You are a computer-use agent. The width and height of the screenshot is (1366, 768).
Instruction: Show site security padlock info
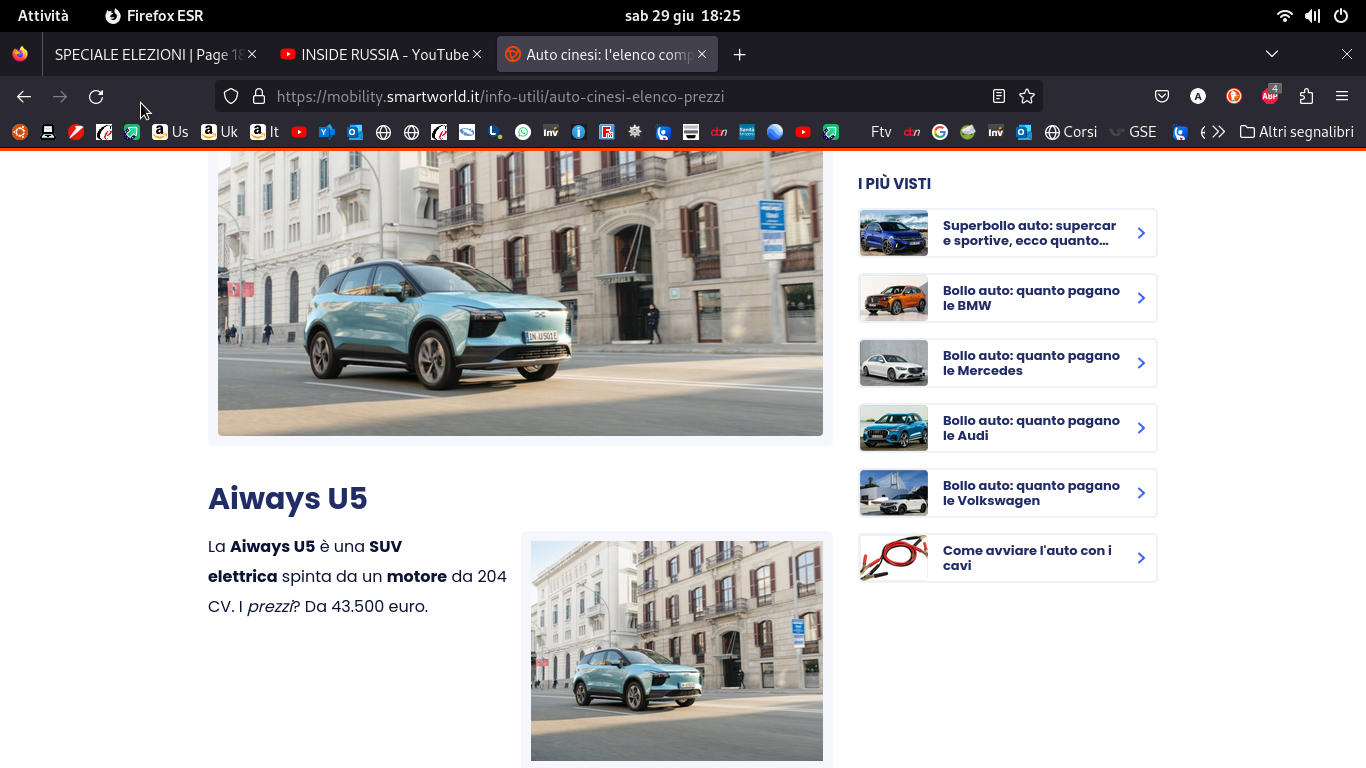coord(259,96)
